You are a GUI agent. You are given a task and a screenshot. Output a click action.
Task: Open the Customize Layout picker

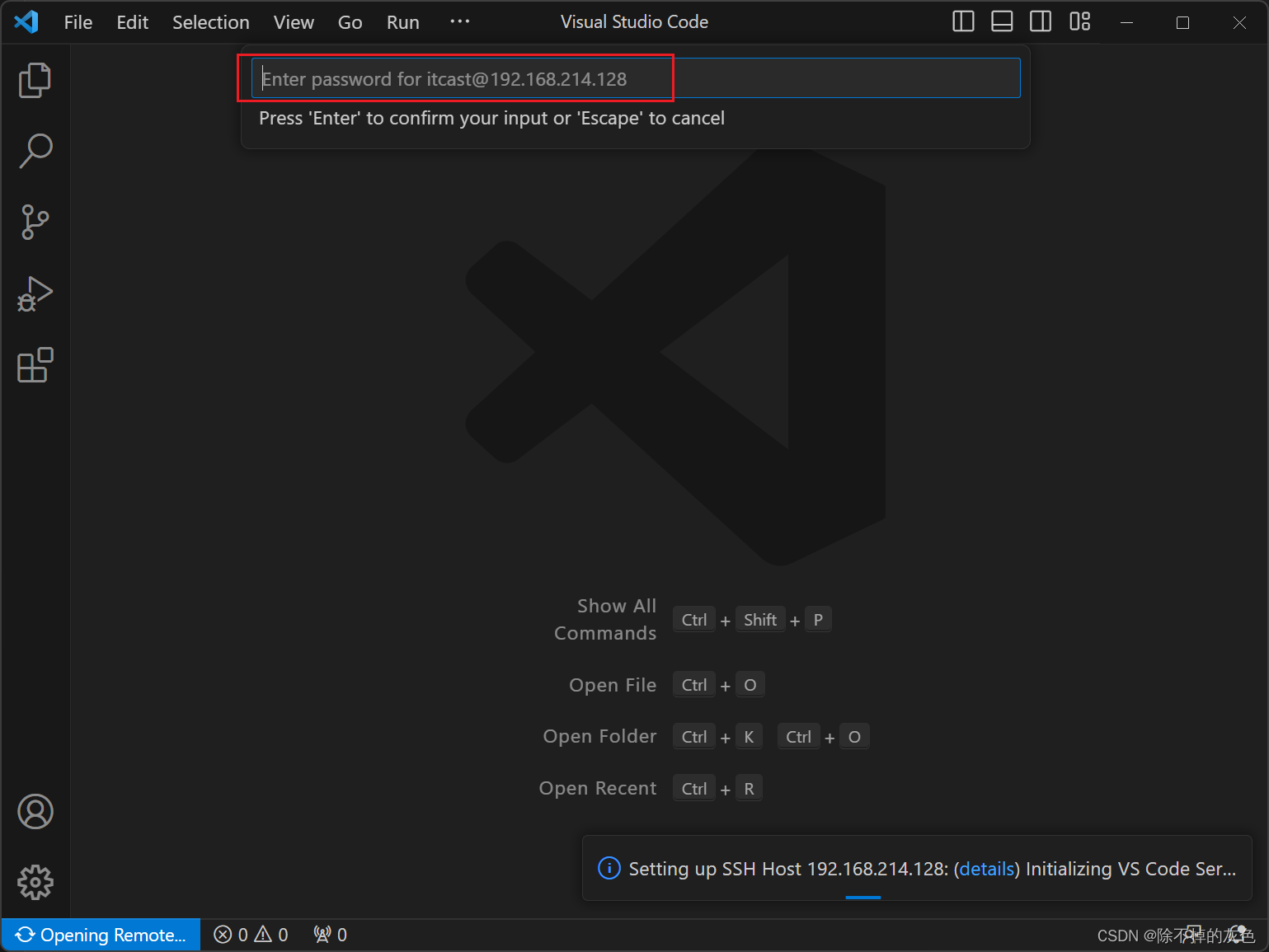tap(1079, 21)
